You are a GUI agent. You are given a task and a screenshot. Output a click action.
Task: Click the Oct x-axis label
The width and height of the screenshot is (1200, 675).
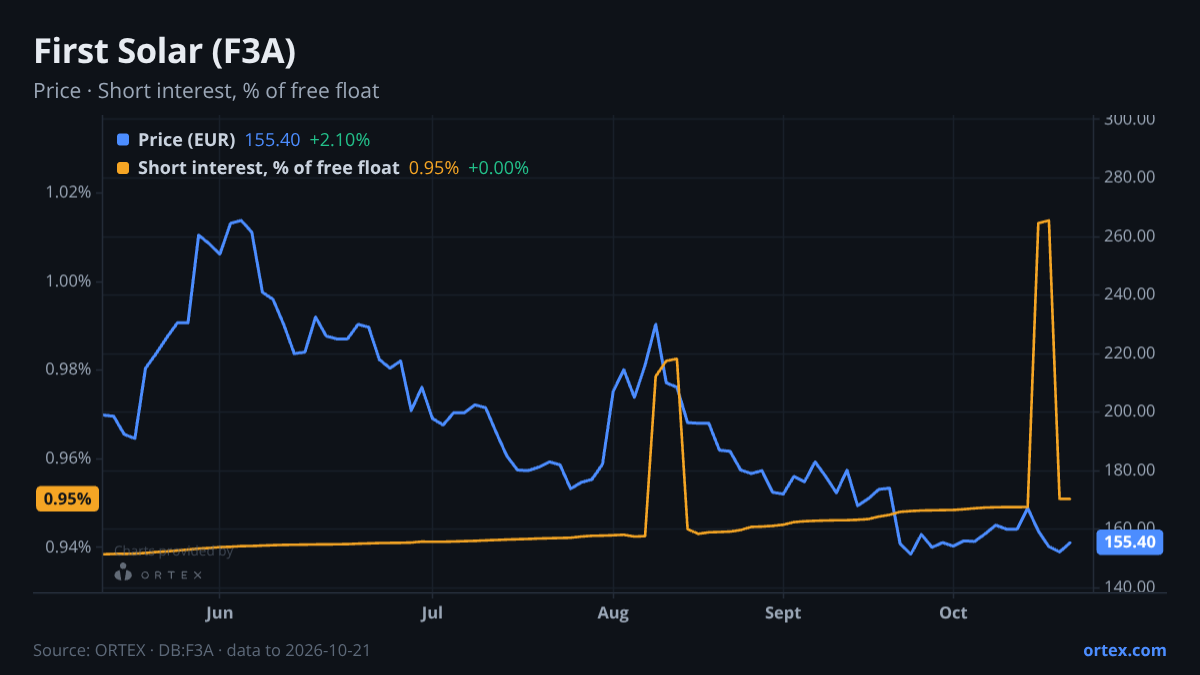point(953,613)
